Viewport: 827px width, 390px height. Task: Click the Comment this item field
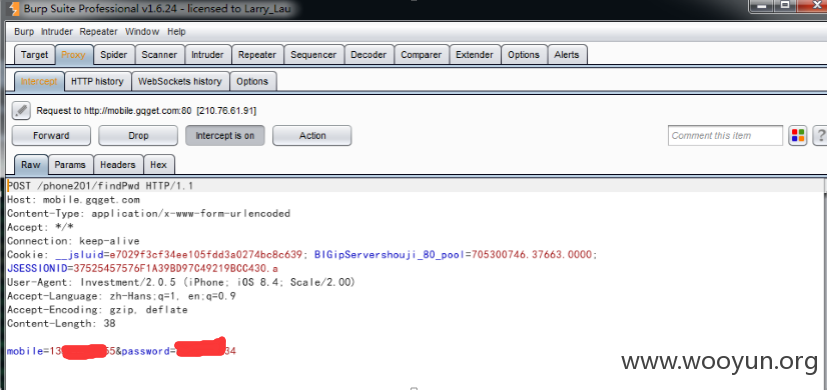(x=725, y=136)
